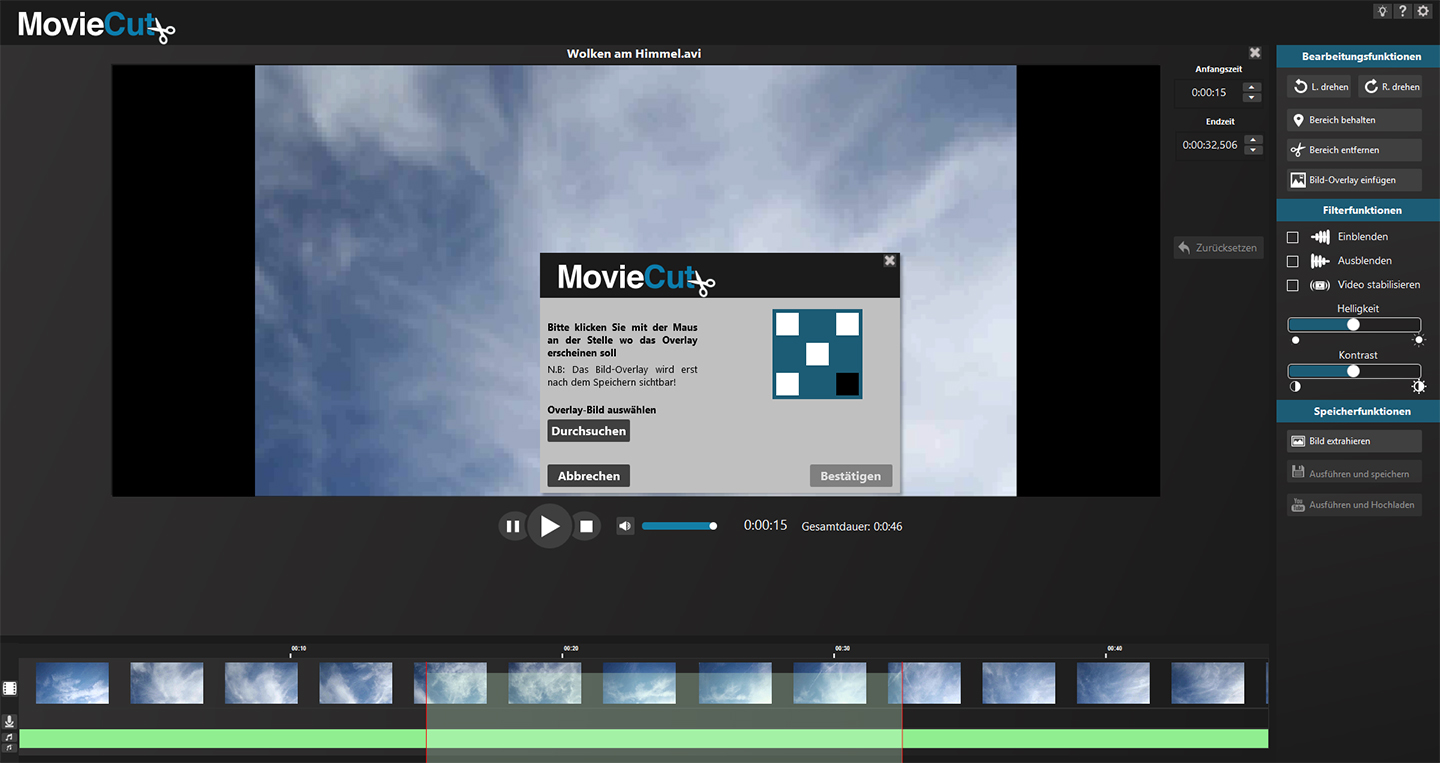Click the lightbulb tips icon

(1384, 11)
